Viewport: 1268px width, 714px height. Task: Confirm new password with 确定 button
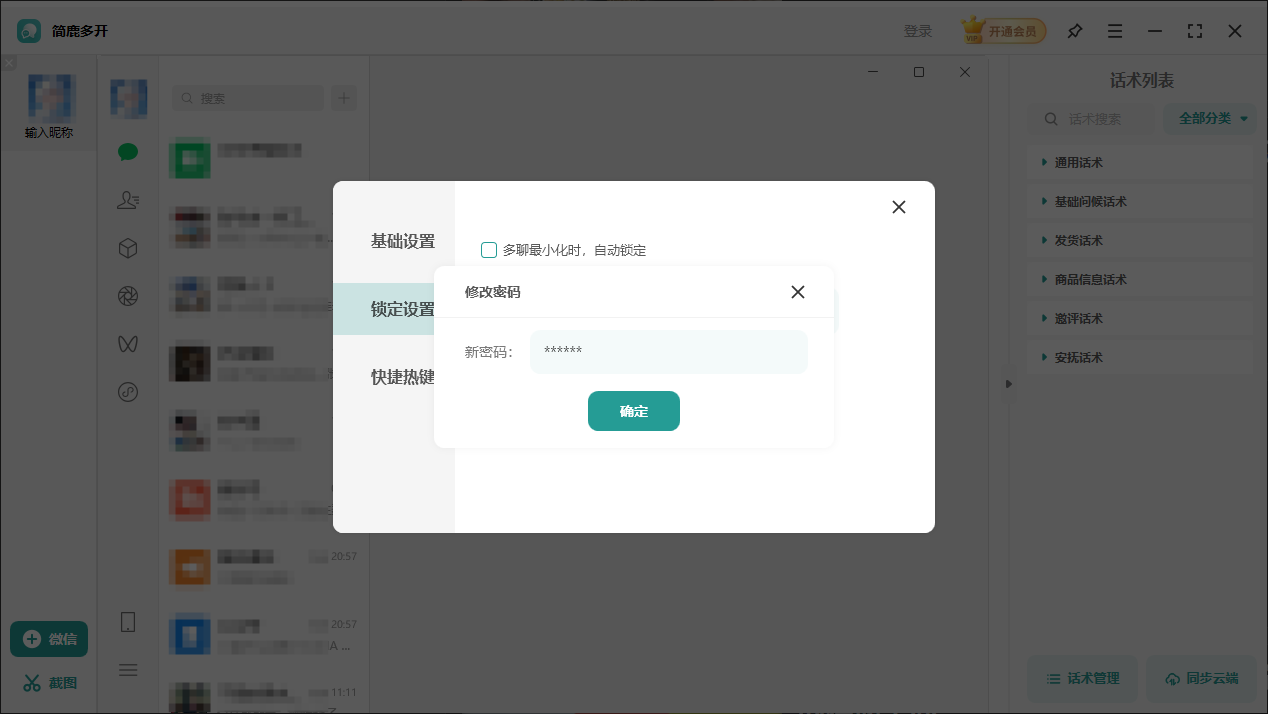pyautogui.click(x=634, y=411)
